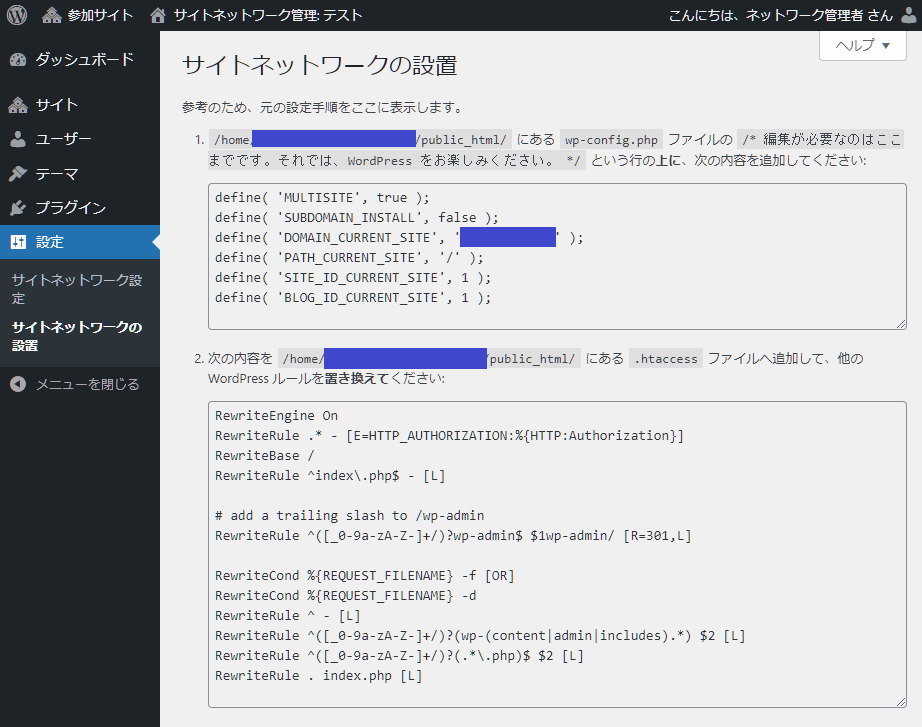Viewport: 922px width, 727px height.
Task: Click the define( 'MULTISITE', true ) line
Action: [x=322, y=198]
